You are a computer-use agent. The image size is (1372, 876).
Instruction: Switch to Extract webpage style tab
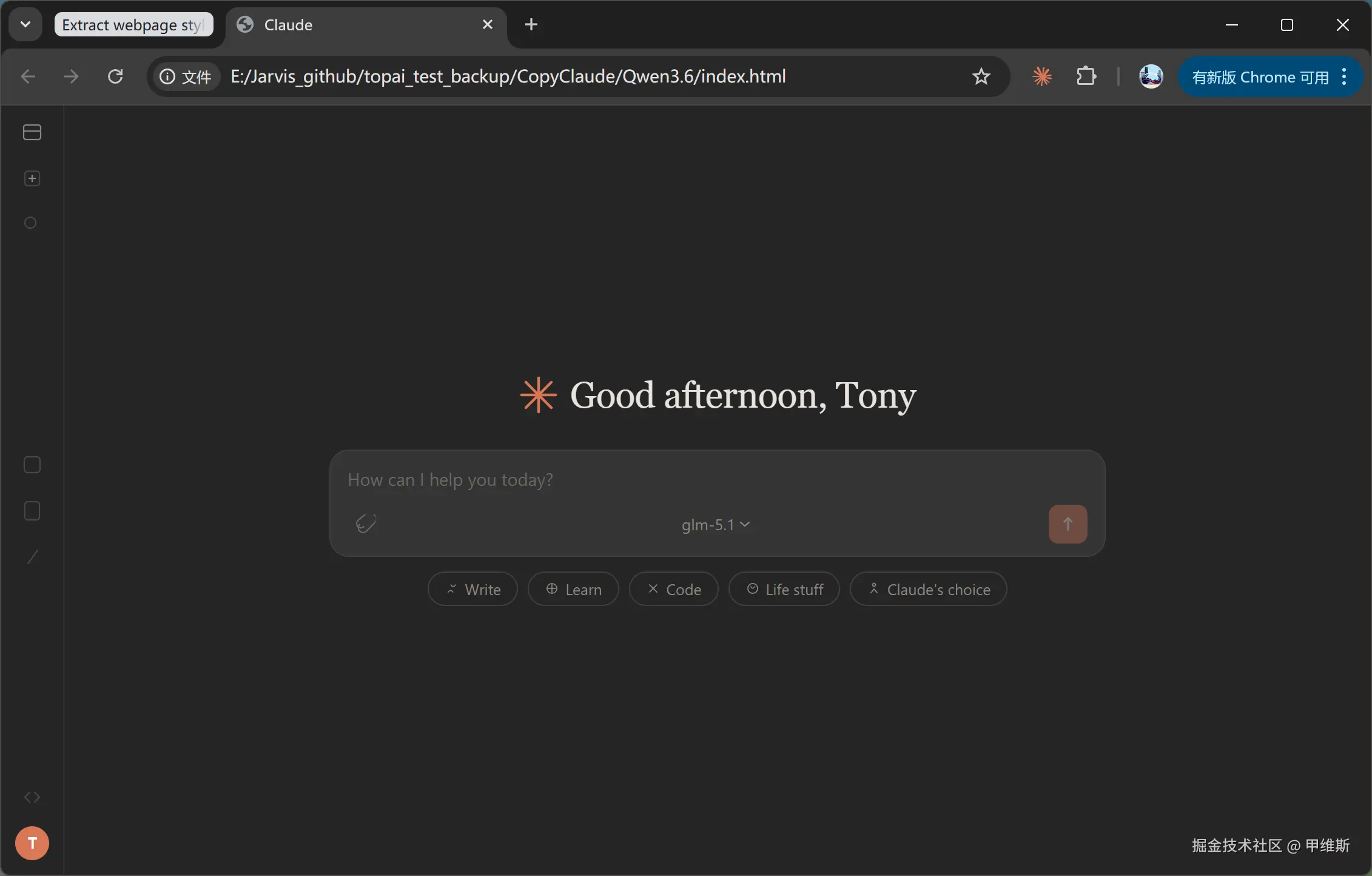click(133, 25)
